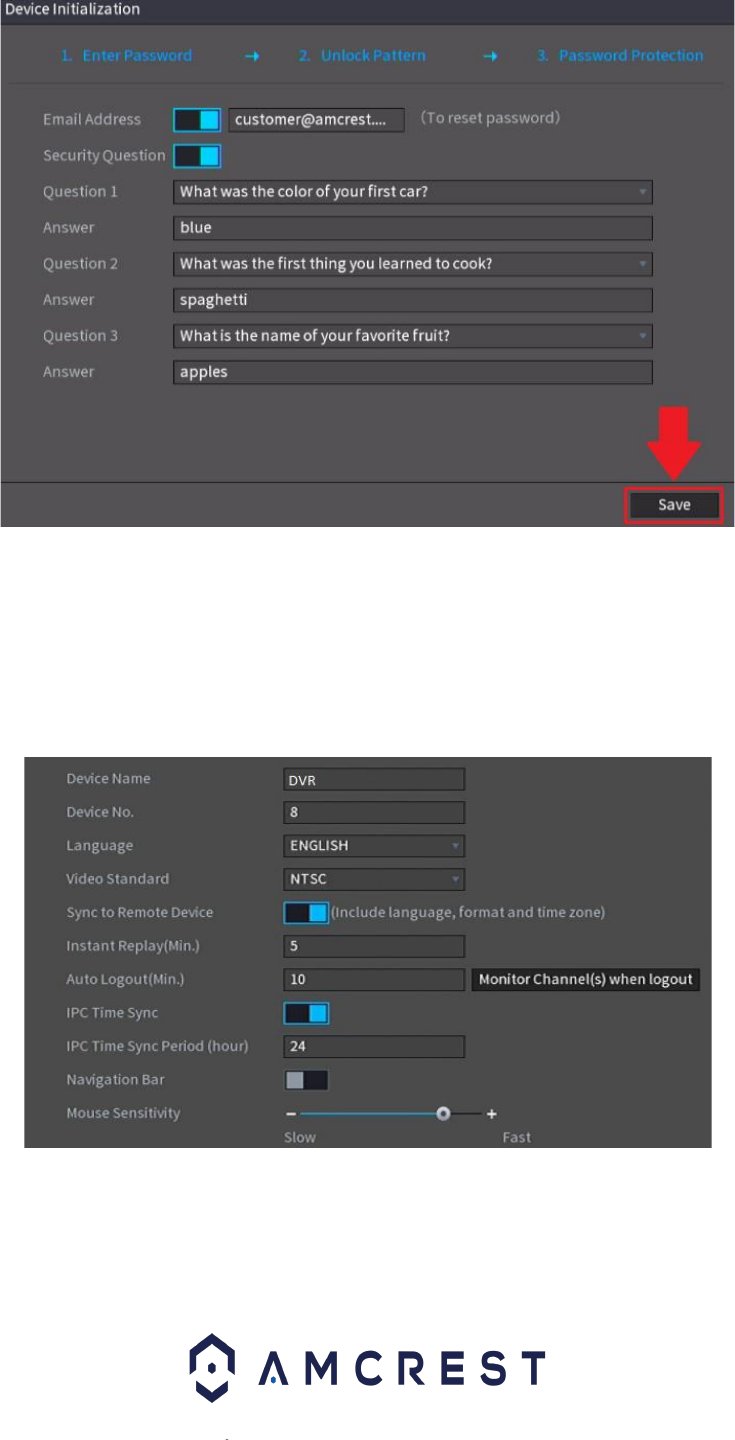The width and height of the screenshot is (735, 1440).
Task: Open the Question 3 dropdown
Action: (x=413, y=336)
